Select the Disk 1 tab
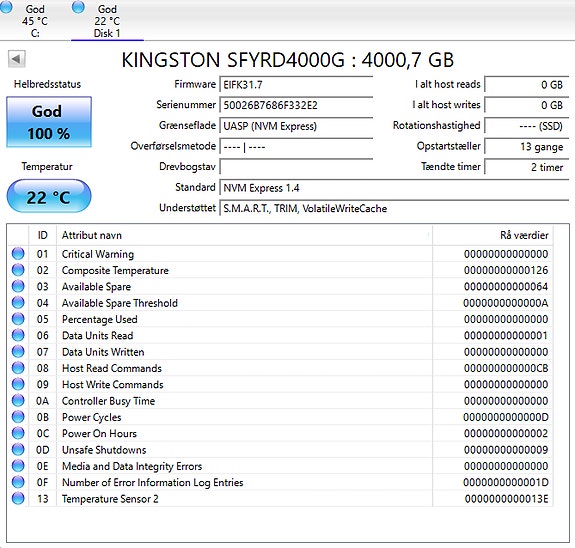 107,20
